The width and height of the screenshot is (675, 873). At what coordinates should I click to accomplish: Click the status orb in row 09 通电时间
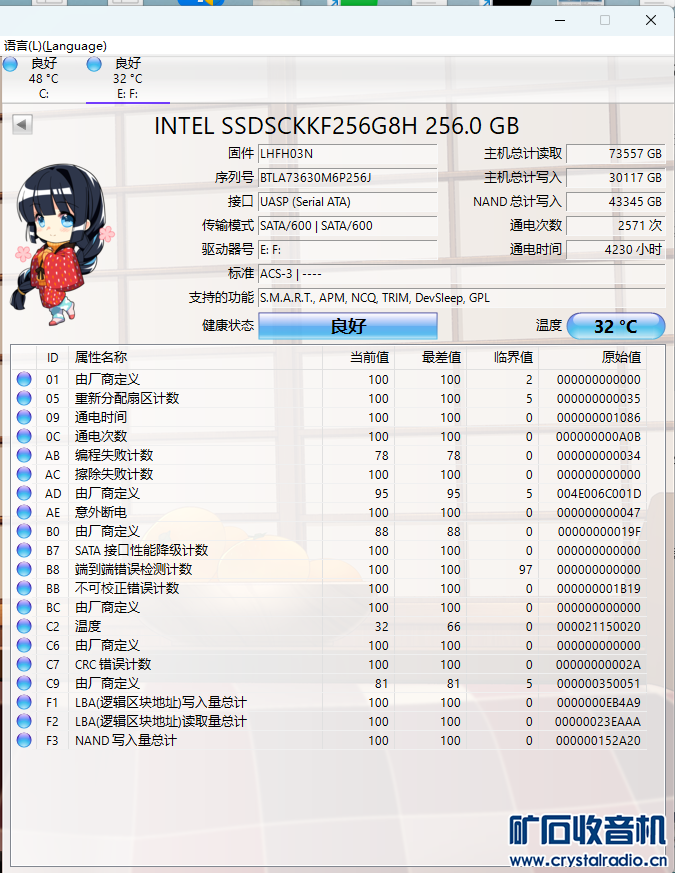(x=24, y=417)
